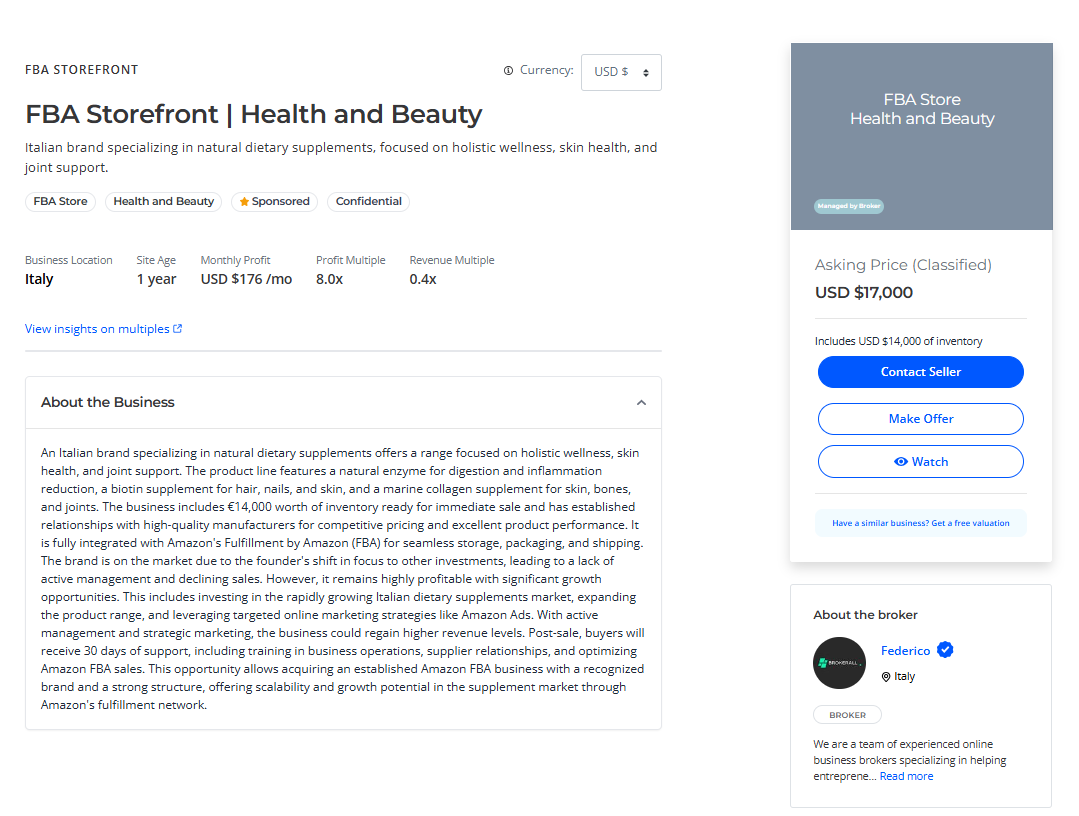This screenshot has height=816, width=1079.
Task: Click the currency info icon
Action: click(x=508, y=70)
